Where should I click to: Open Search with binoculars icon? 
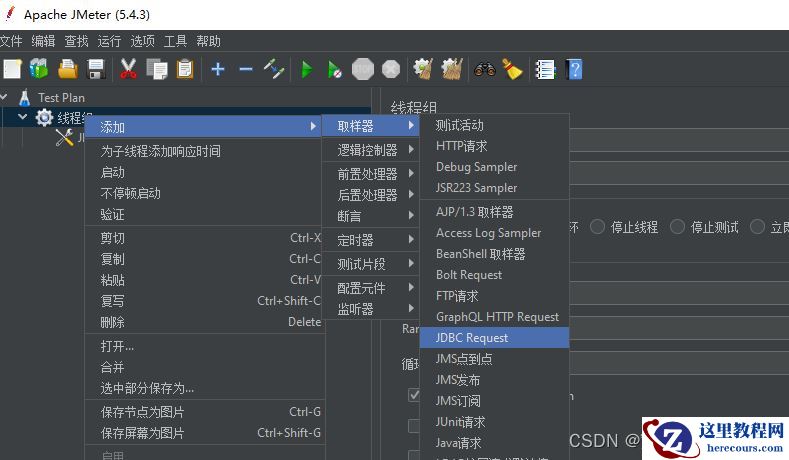[x=485, y=69]
